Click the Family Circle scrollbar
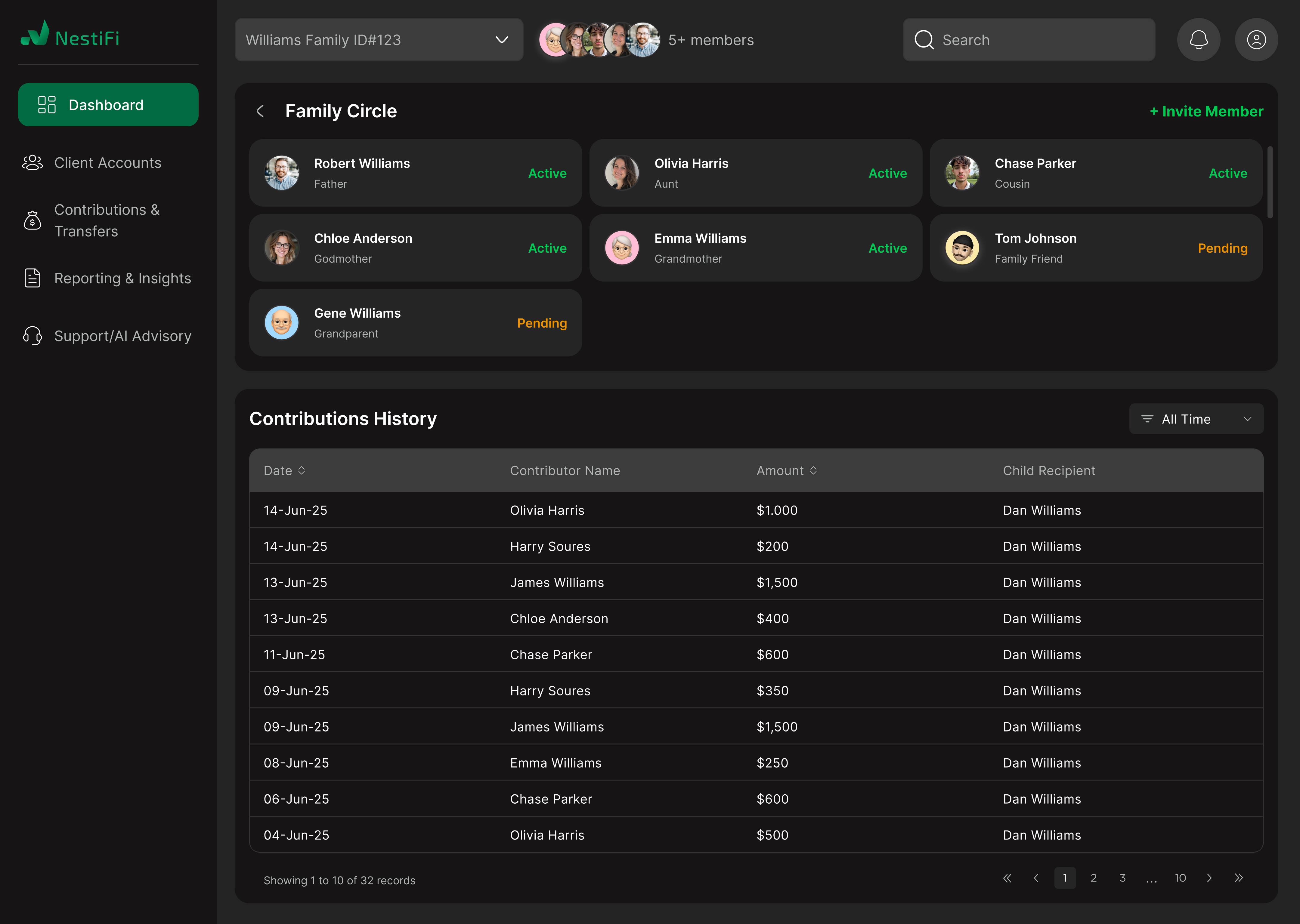This screenshot has height=924, width=1300. point(1270,182)
